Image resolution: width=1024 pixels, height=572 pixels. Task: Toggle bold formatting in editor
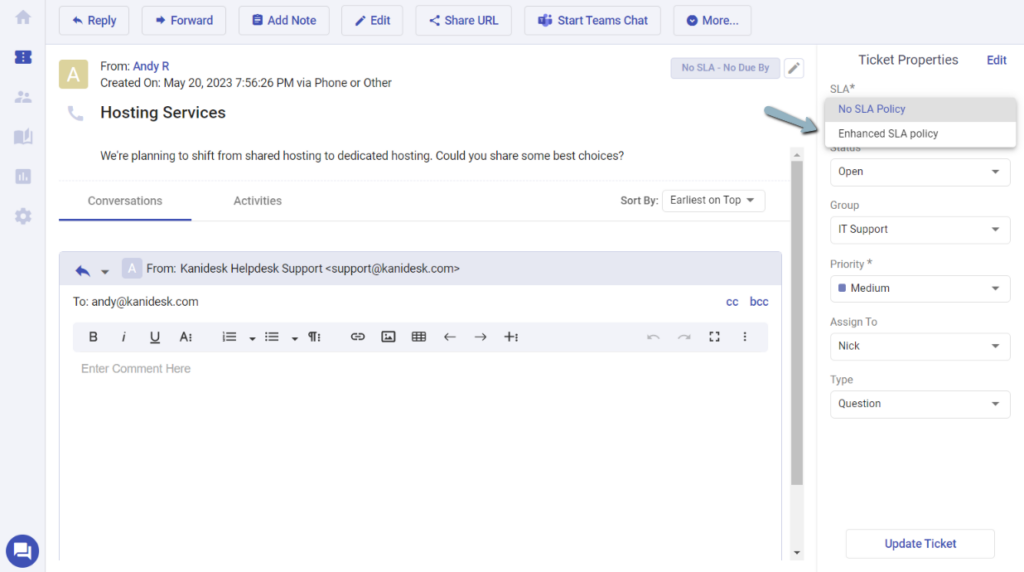[93, 337]
